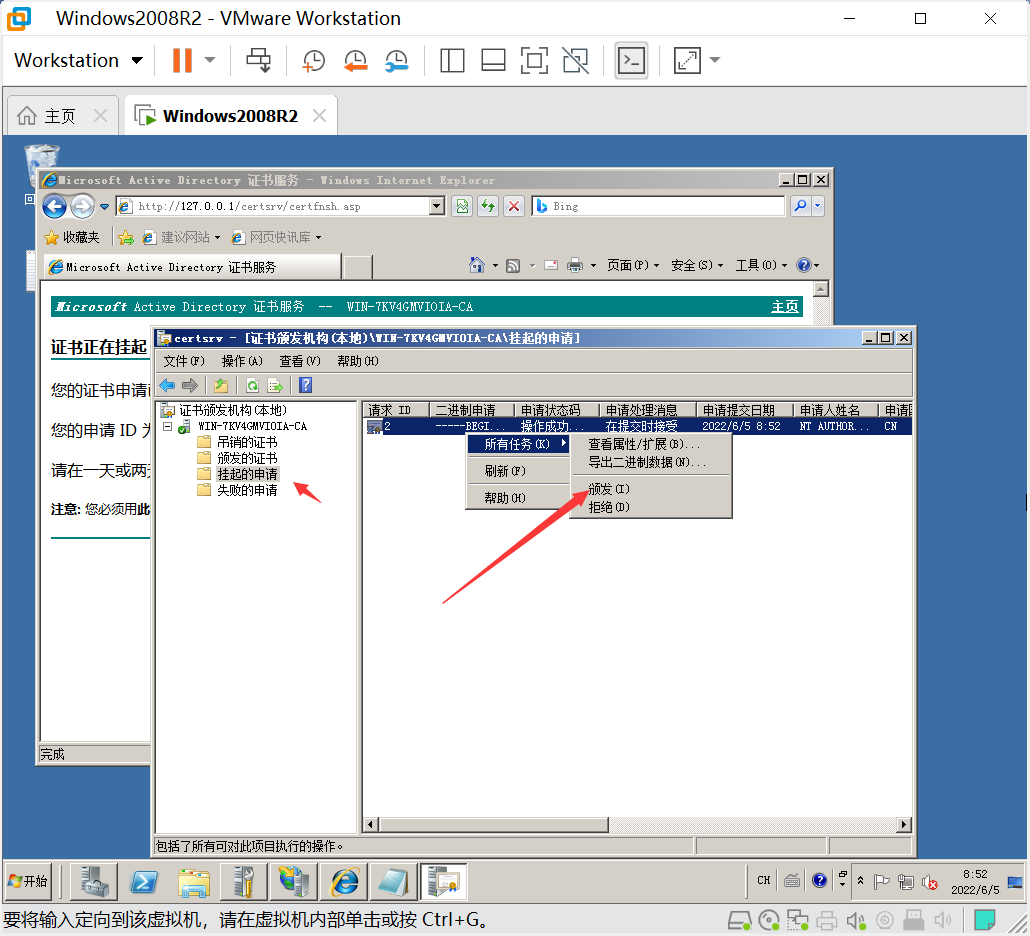The width and height of the screenshot is (1030, 936).
Task: Click the 请求 ID column header
Action: (x=396, y=410)
